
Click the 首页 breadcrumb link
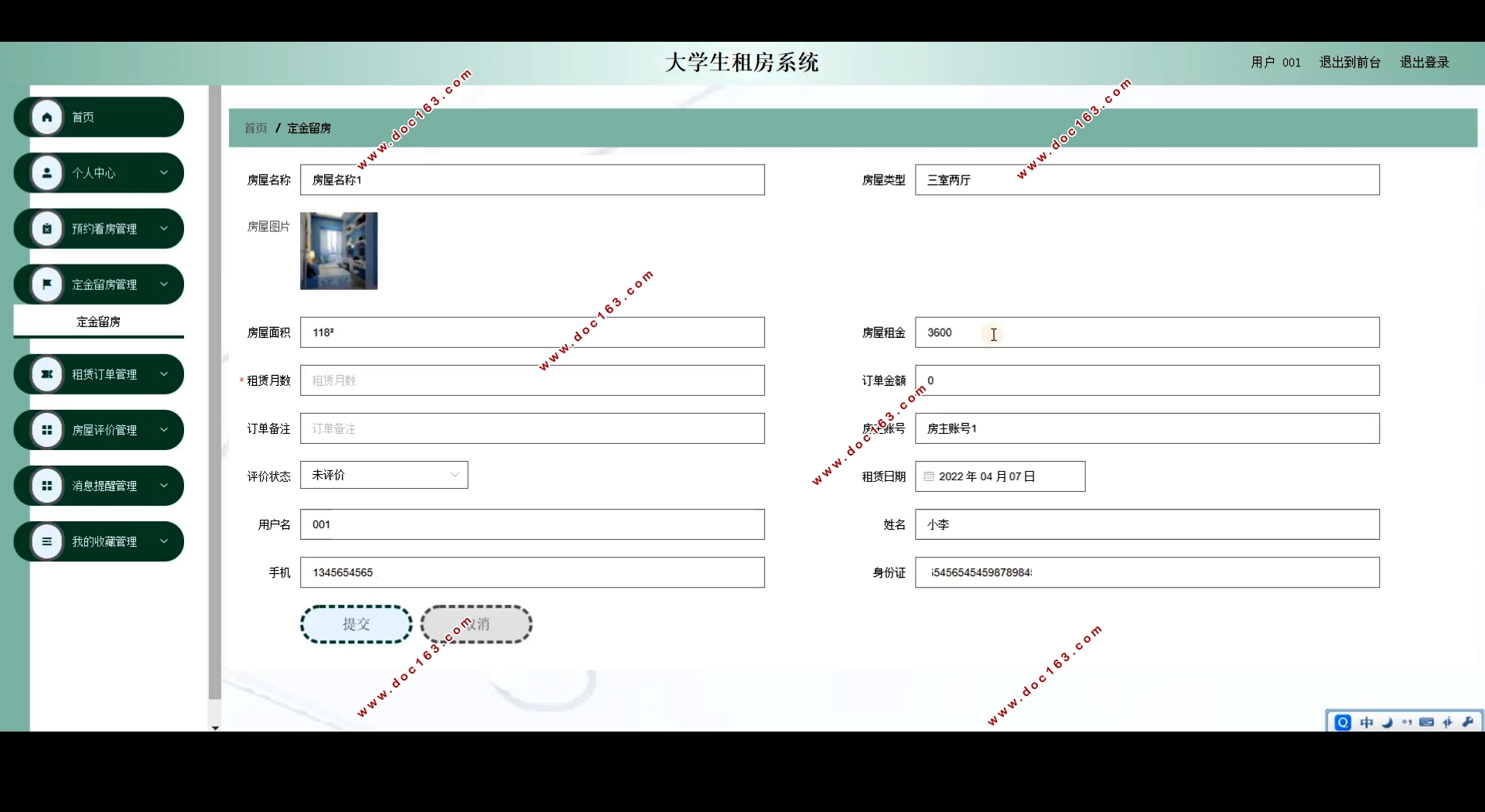256,128
